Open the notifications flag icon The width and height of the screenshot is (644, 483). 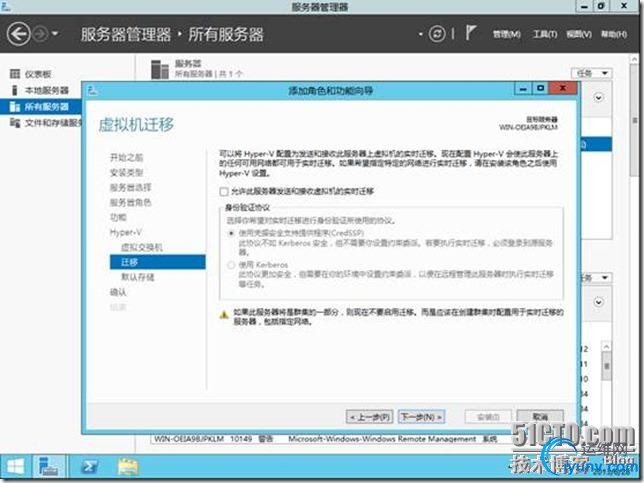(470, 33)
